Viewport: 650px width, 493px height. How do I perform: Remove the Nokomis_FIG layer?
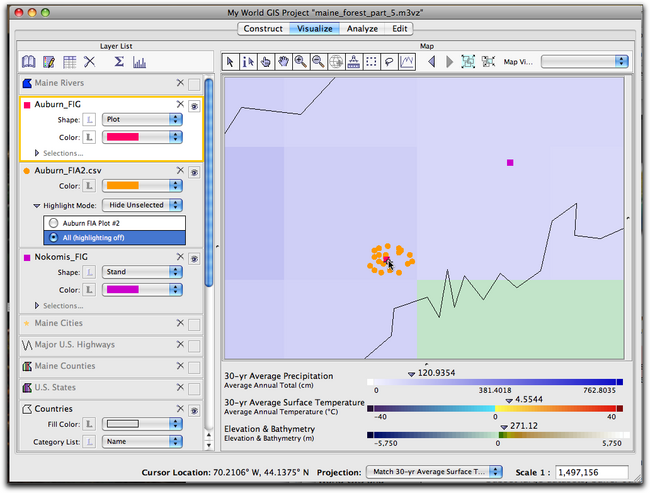[180, 257]
